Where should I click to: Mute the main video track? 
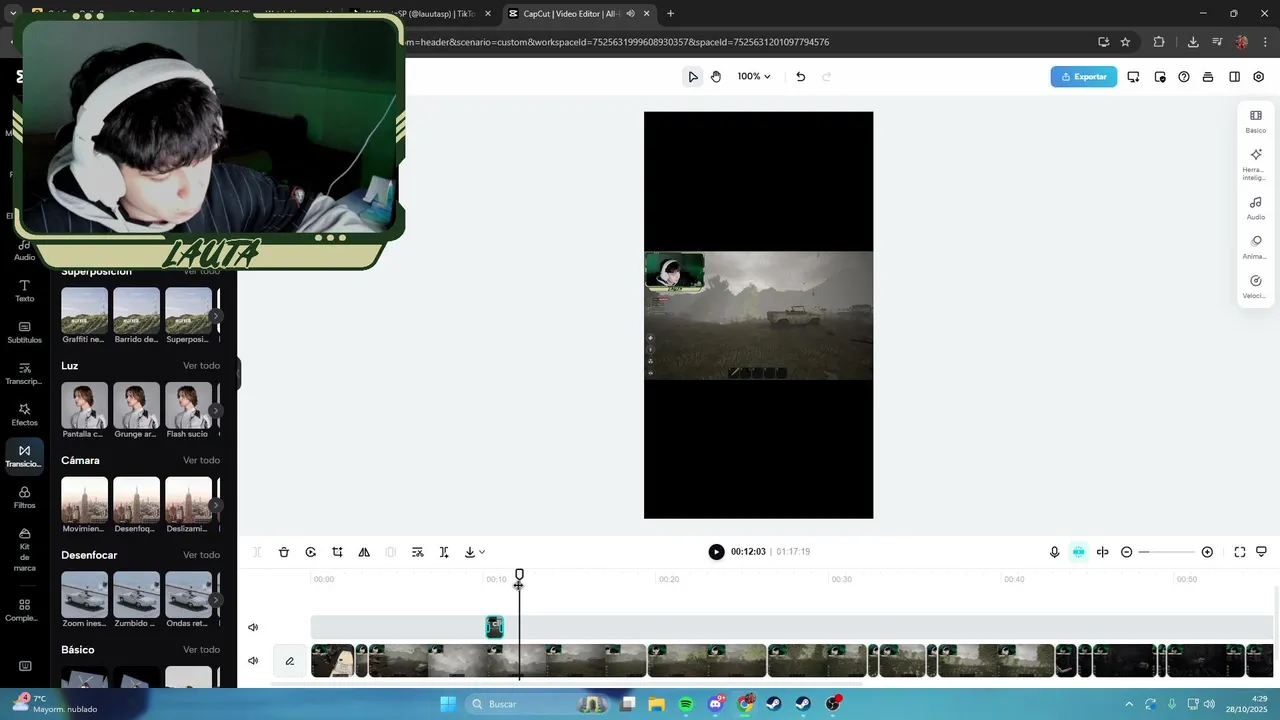[x=253, y=661]
